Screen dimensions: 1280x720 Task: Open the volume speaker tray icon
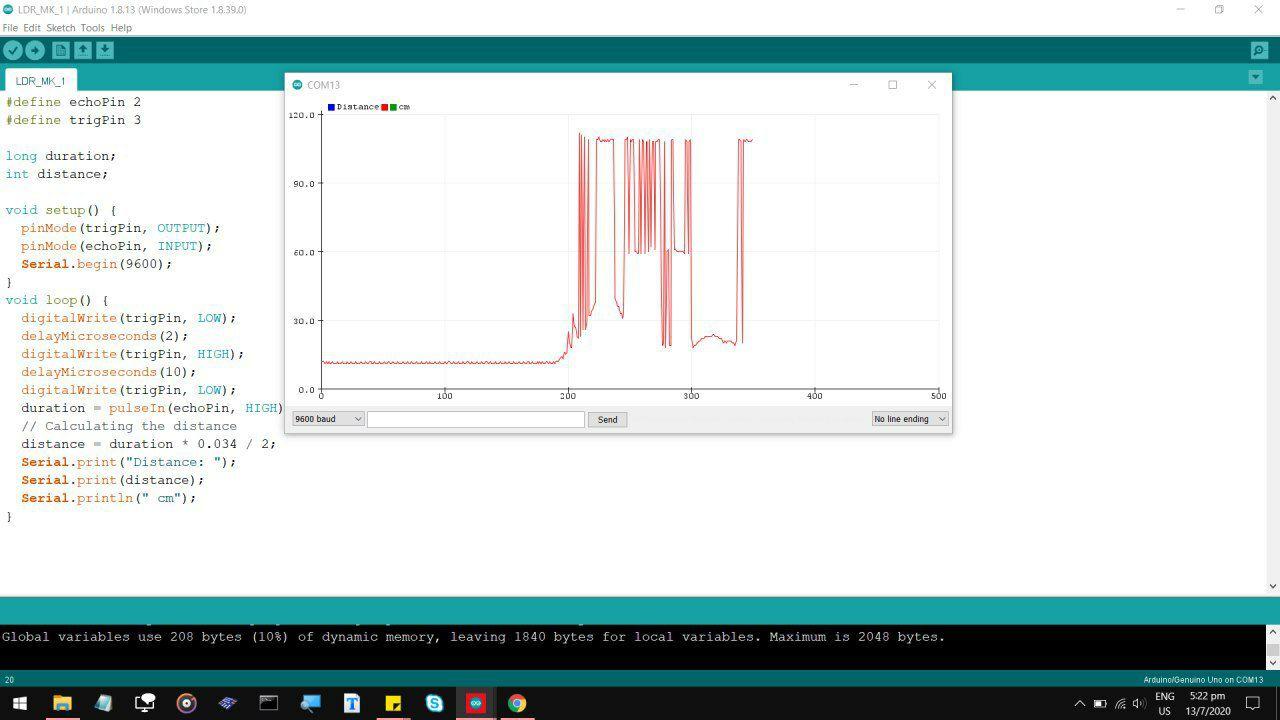1139,704
